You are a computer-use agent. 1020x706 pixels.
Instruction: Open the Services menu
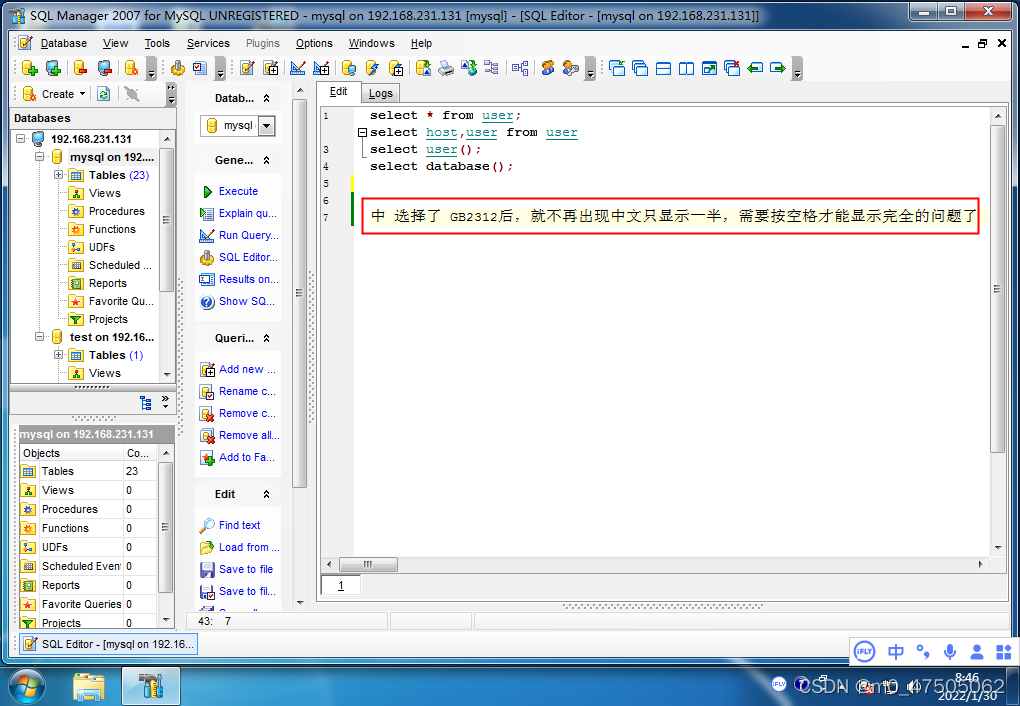[208, 43]
